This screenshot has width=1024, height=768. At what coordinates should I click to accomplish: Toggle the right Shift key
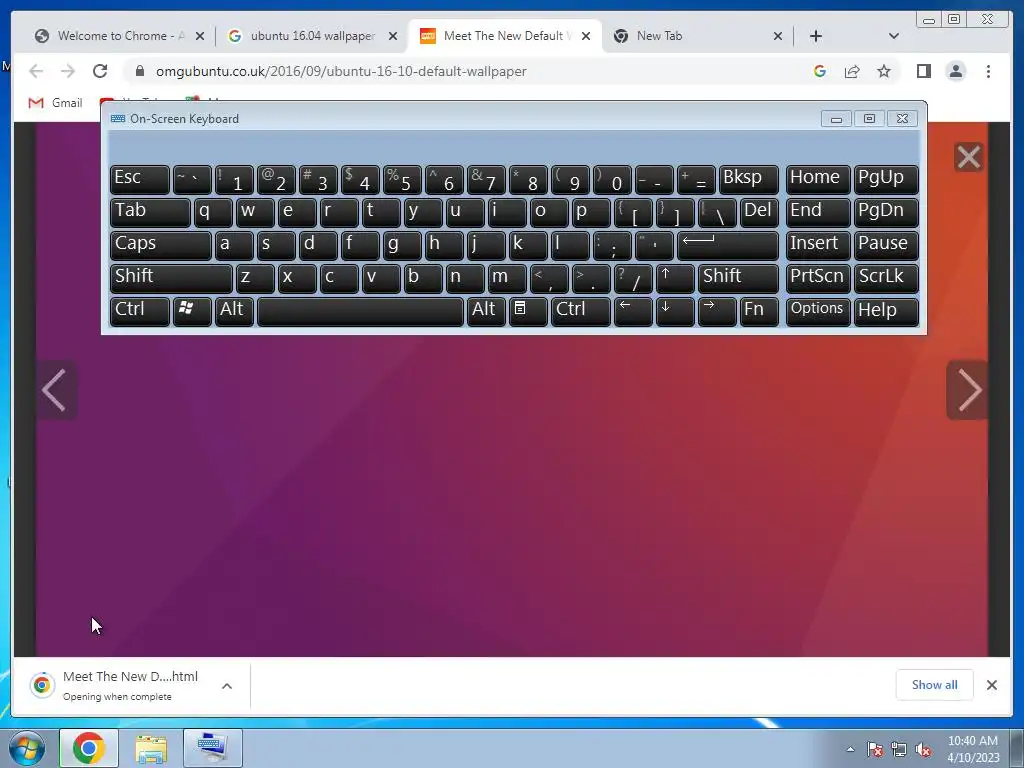click(739, 278)
